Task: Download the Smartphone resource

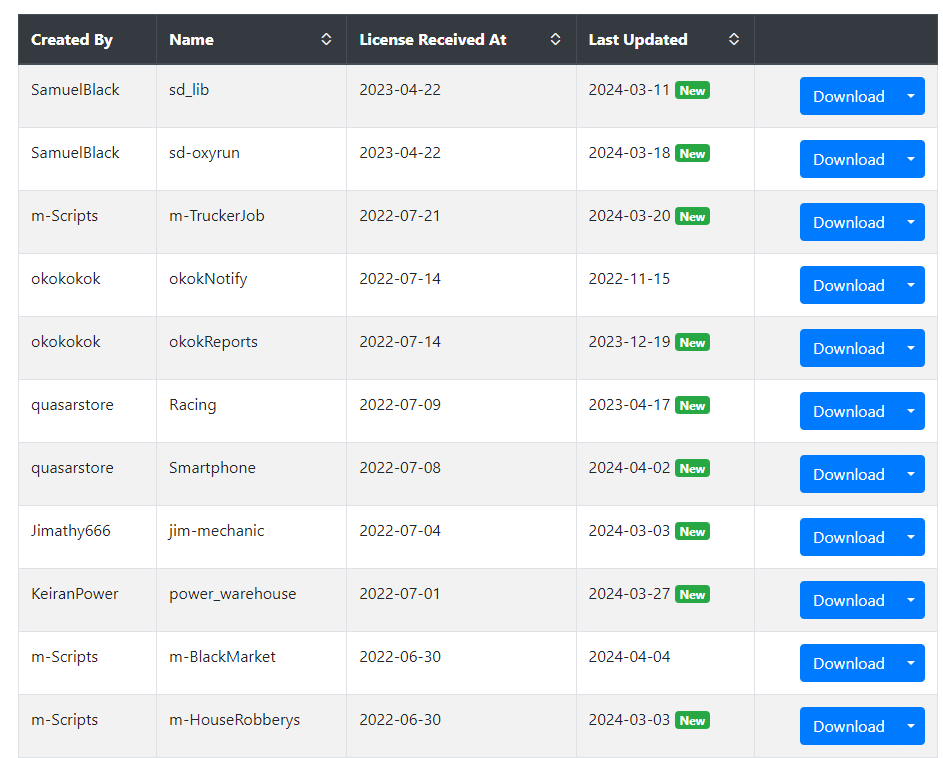Action: (x=849, y=475)
